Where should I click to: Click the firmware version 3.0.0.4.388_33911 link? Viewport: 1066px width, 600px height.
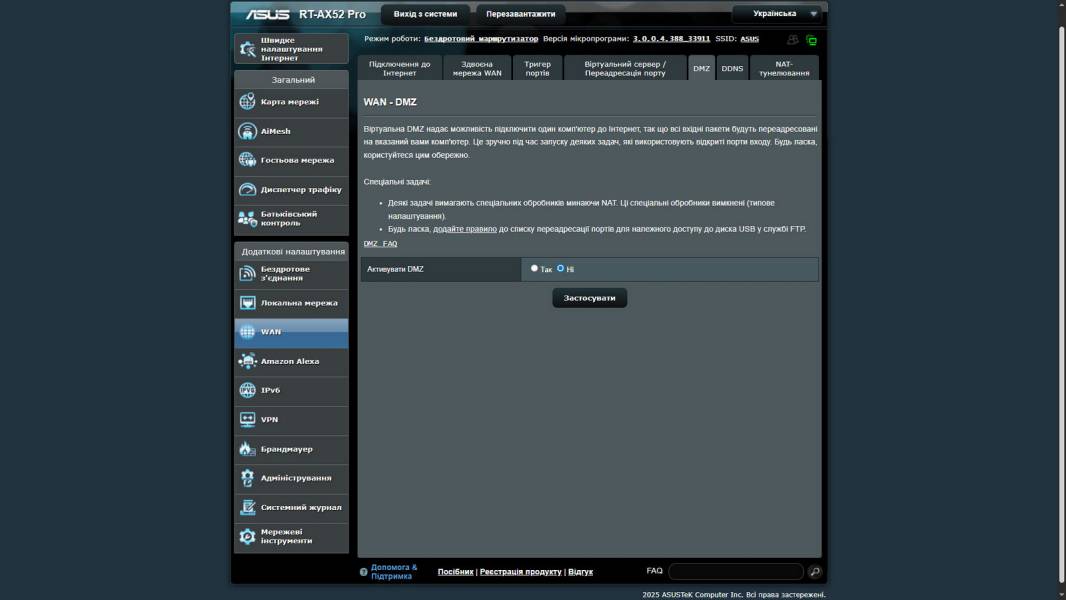pos(671,39)
